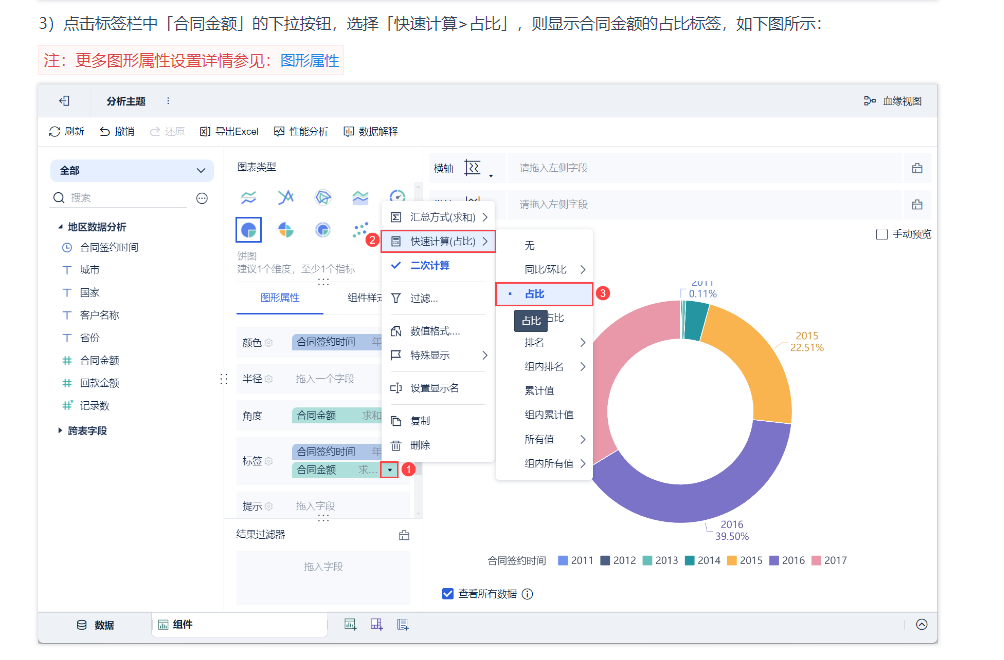This screenshot has width=1004, height=660.
Task: Choose the pie chart type icon
Action: pos(248,229)
